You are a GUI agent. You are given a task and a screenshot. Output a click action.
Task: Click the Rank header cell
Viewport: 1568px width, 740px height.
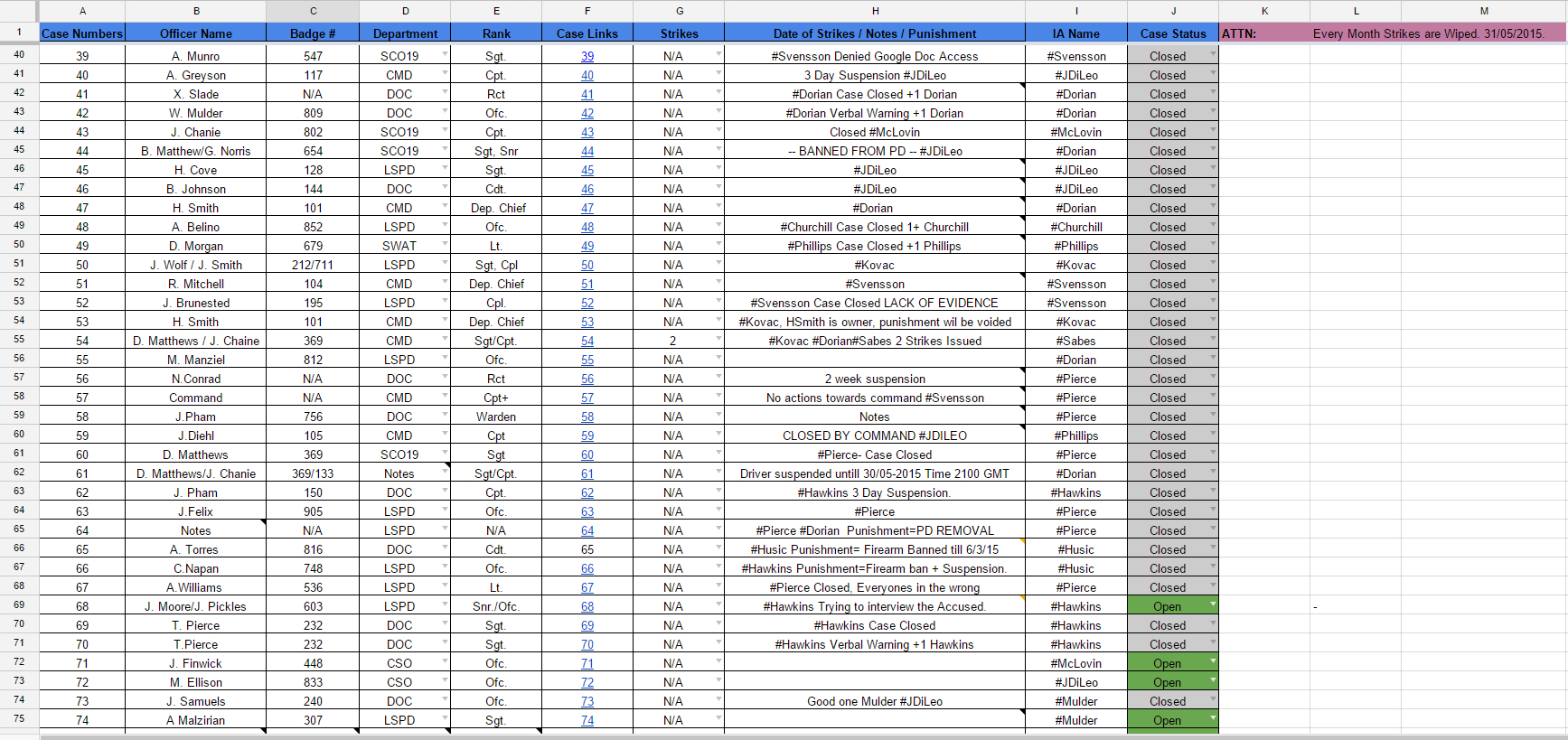point(496,33)
